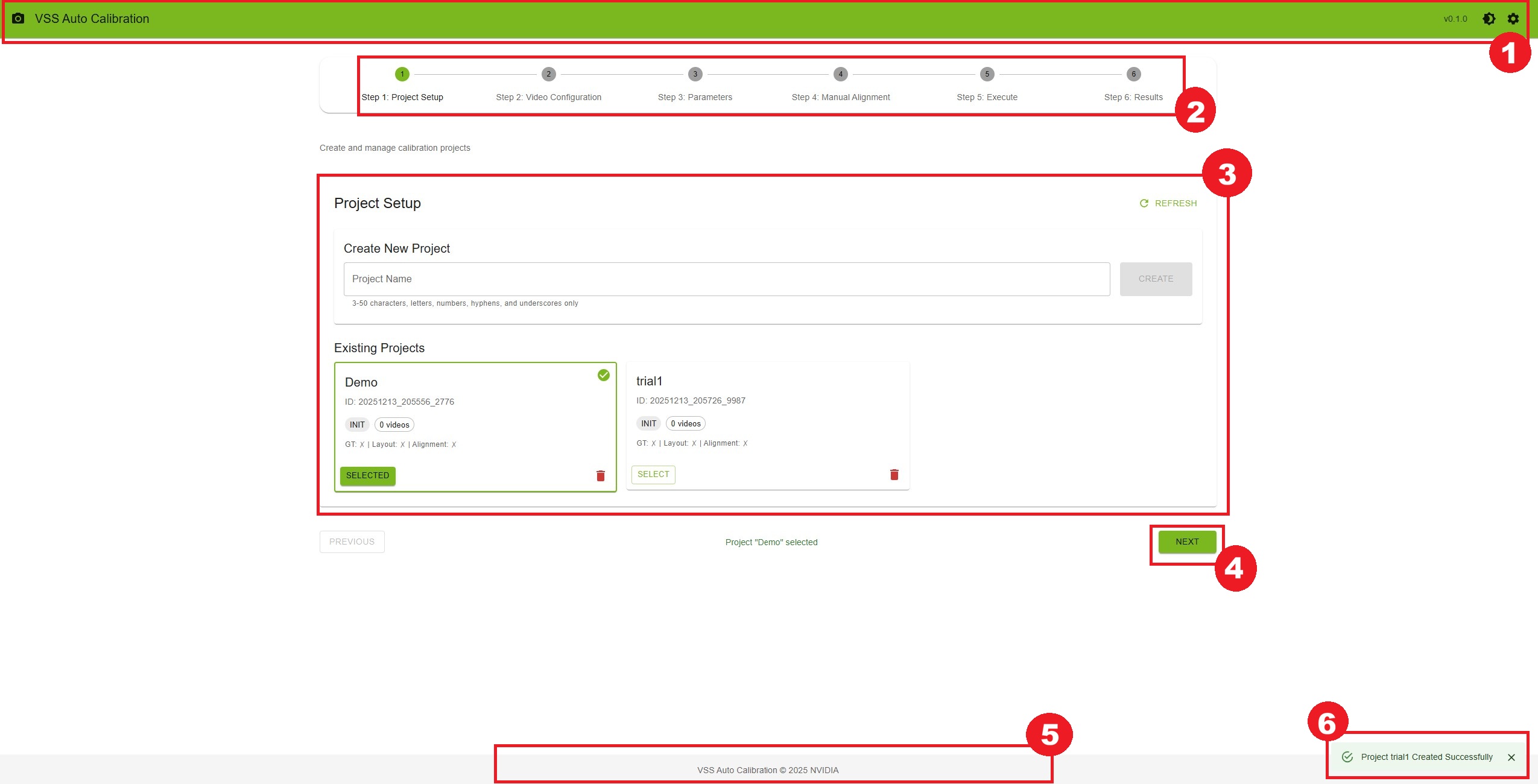
Task: Click the Step 1 Project Setup circle
Action: tap(402, 74)
